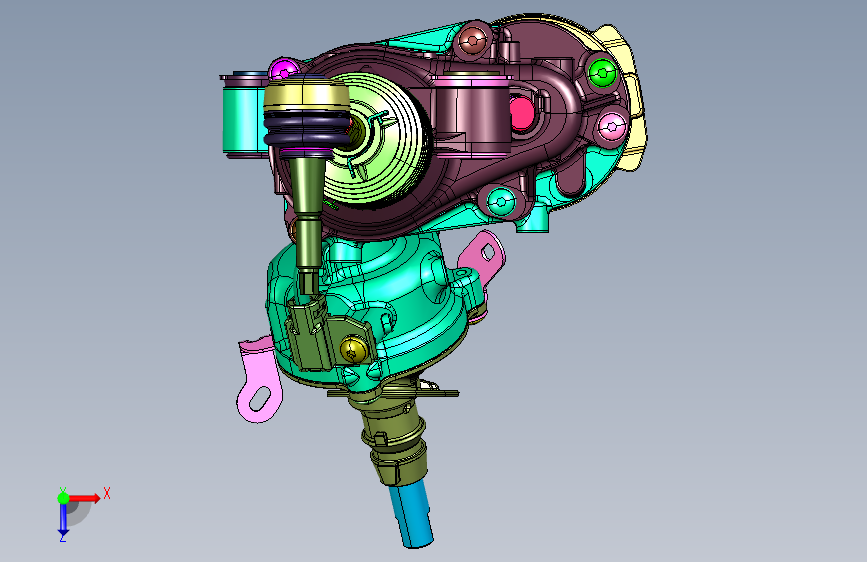This screenshot has width=867, height=562.
Task: Click the red X axis arrow of the triad
Action: [x=86, y=498]
